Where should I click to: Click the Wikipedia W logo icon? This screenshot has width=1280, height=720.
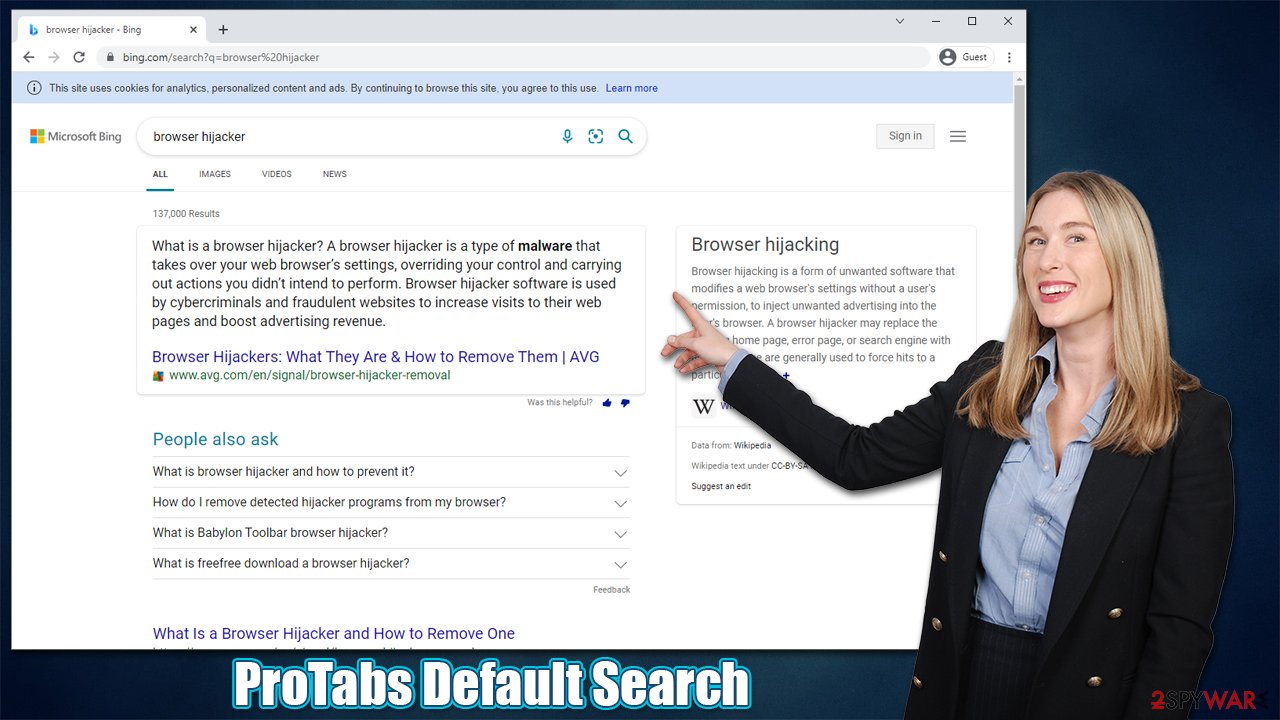click(x=704, y=406)
